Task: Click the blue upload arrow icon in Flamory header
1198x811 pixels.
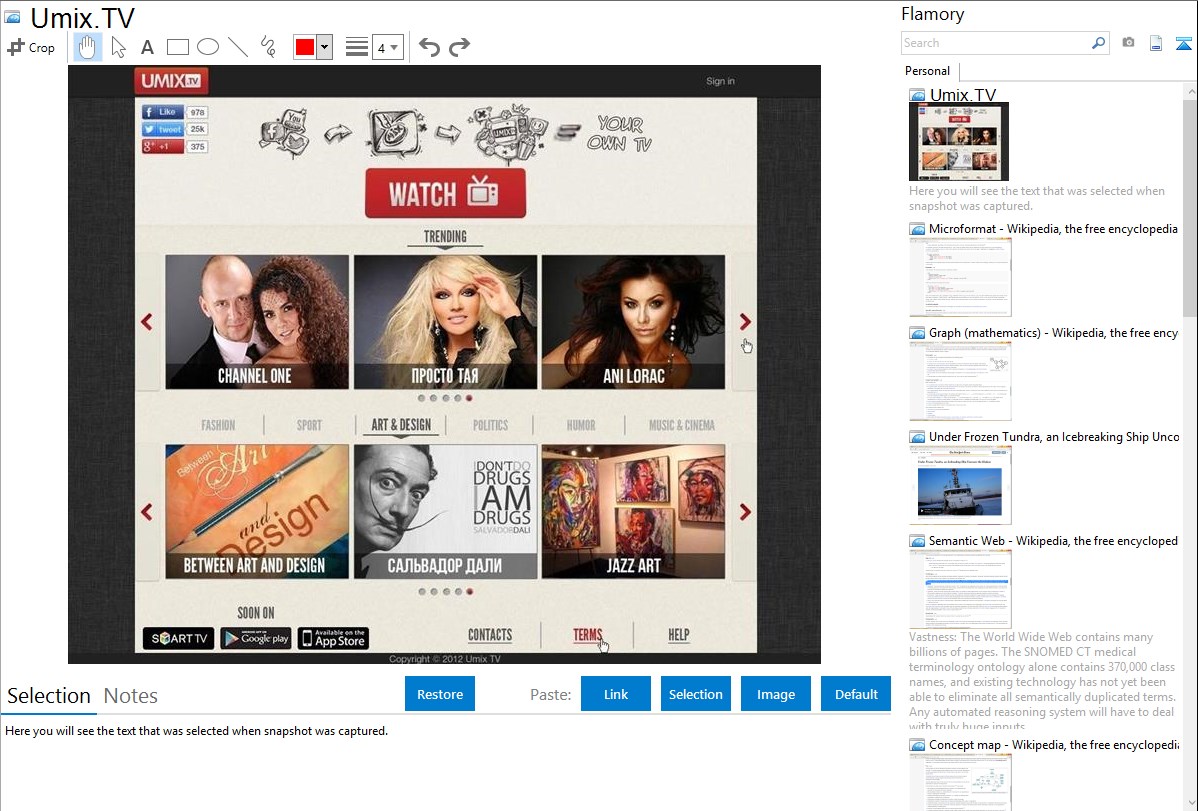Action: point(1183,43)
